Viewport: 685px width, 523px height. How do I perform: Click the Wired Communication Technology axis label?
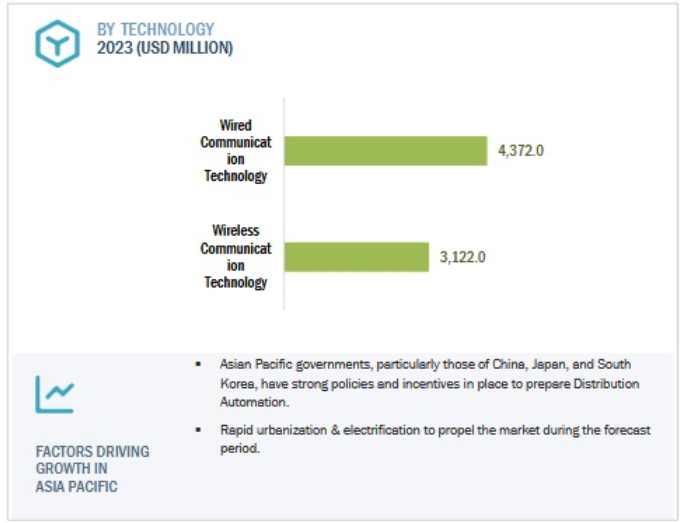(236, 150)
